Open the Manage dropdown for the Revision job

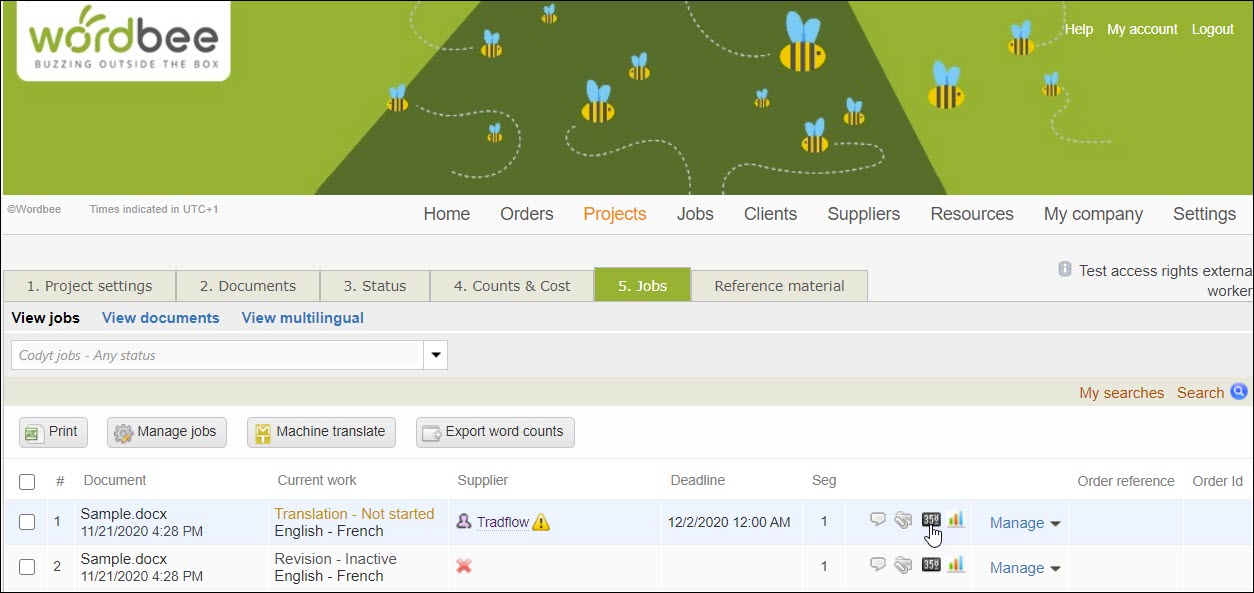pos(1023,567)
